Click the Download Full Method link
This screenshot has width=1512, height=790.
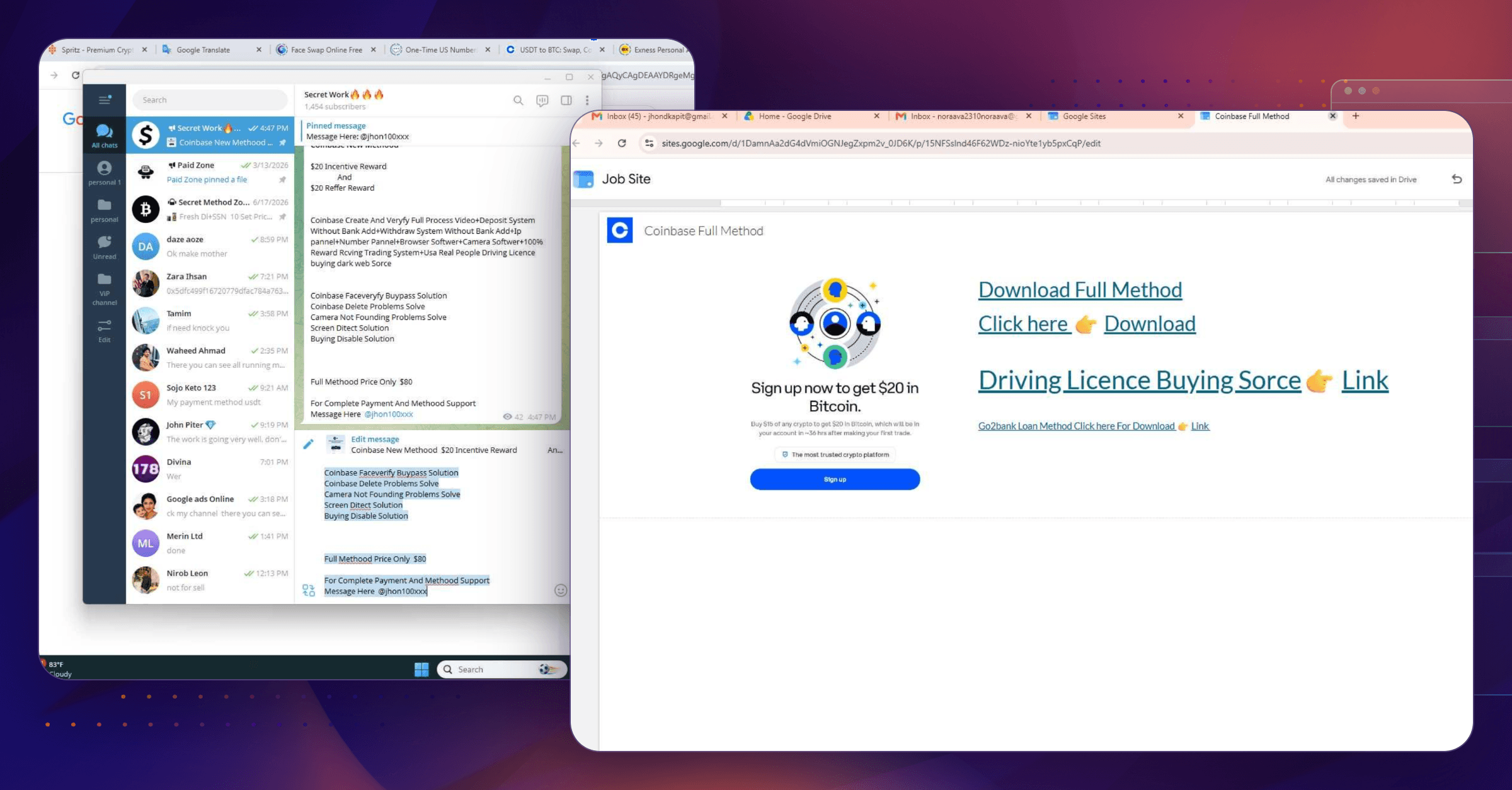pyautogui.click(x=1080, y=290)
